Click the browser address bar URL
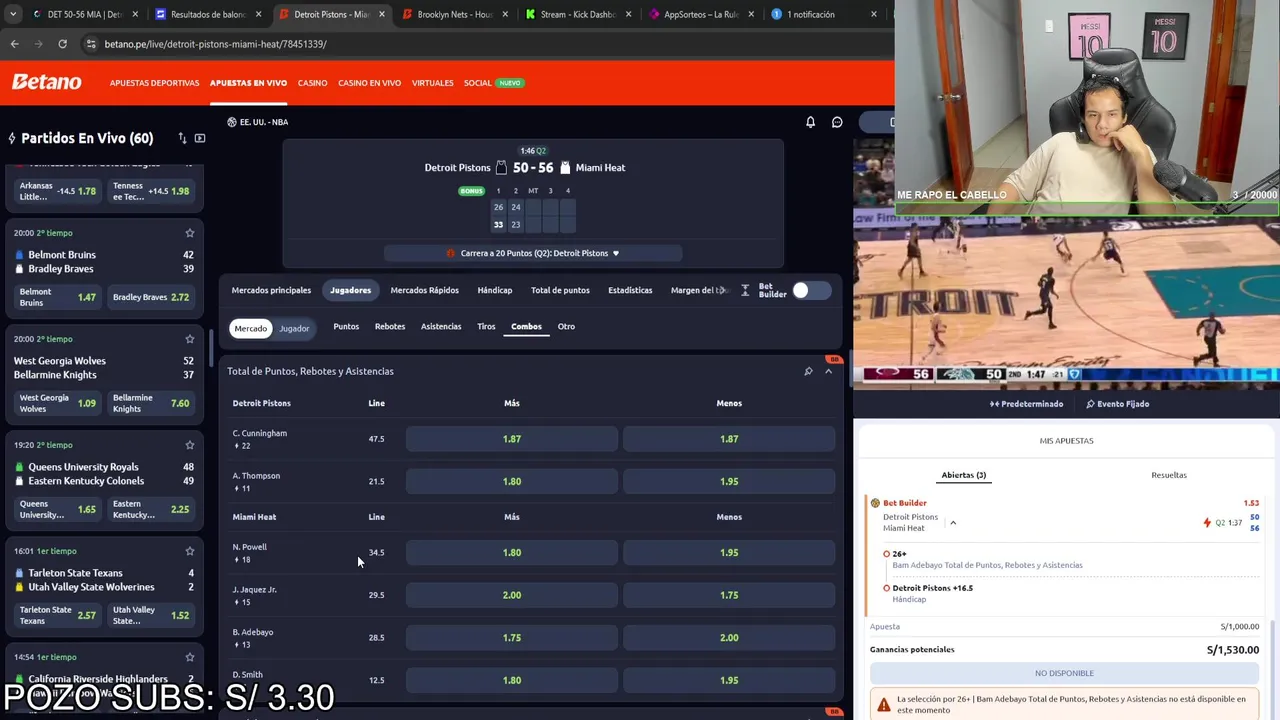 click(x=215, y=44)
